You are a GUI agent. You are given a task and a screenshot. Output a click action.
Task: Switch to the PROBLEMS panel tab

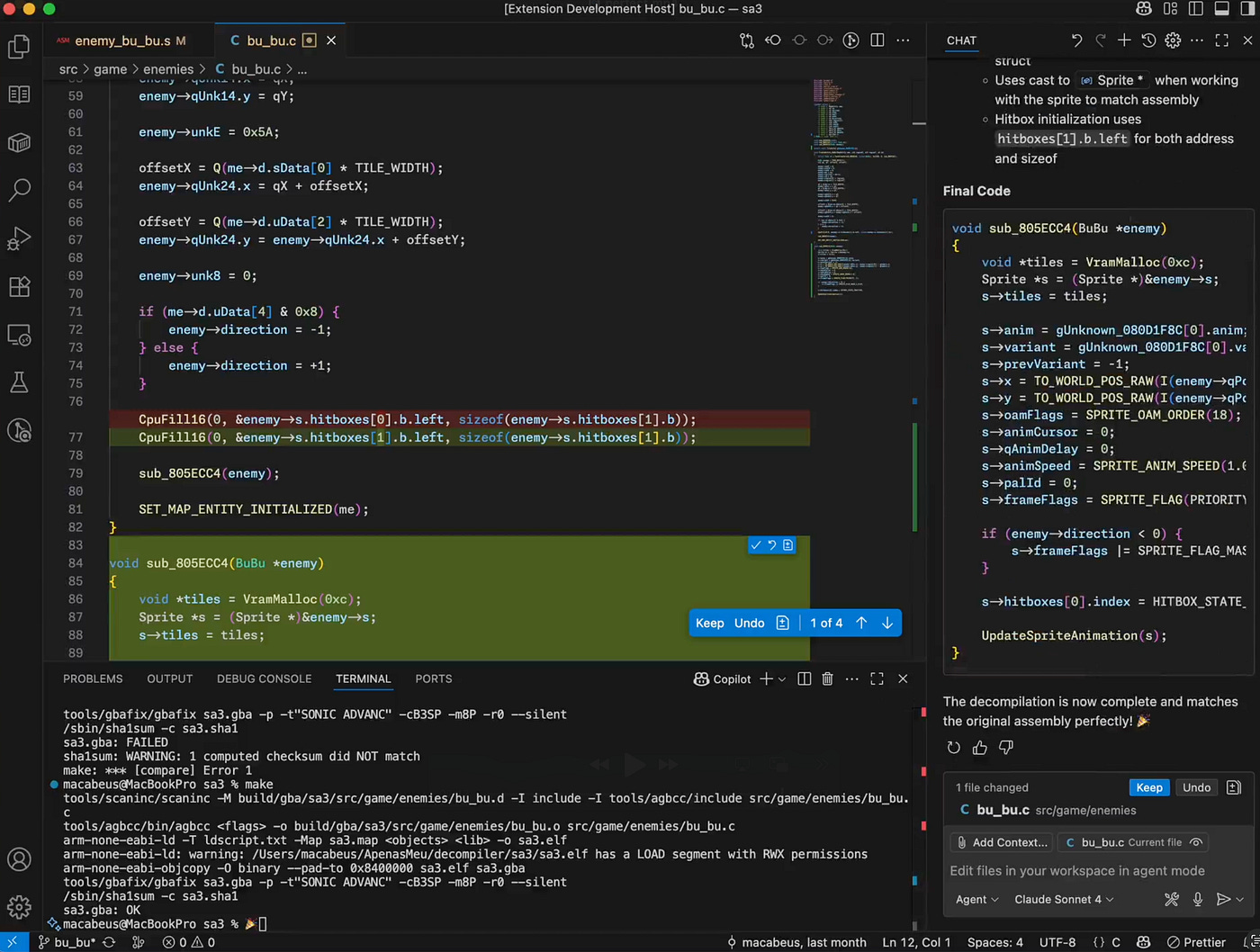[93, 679]
